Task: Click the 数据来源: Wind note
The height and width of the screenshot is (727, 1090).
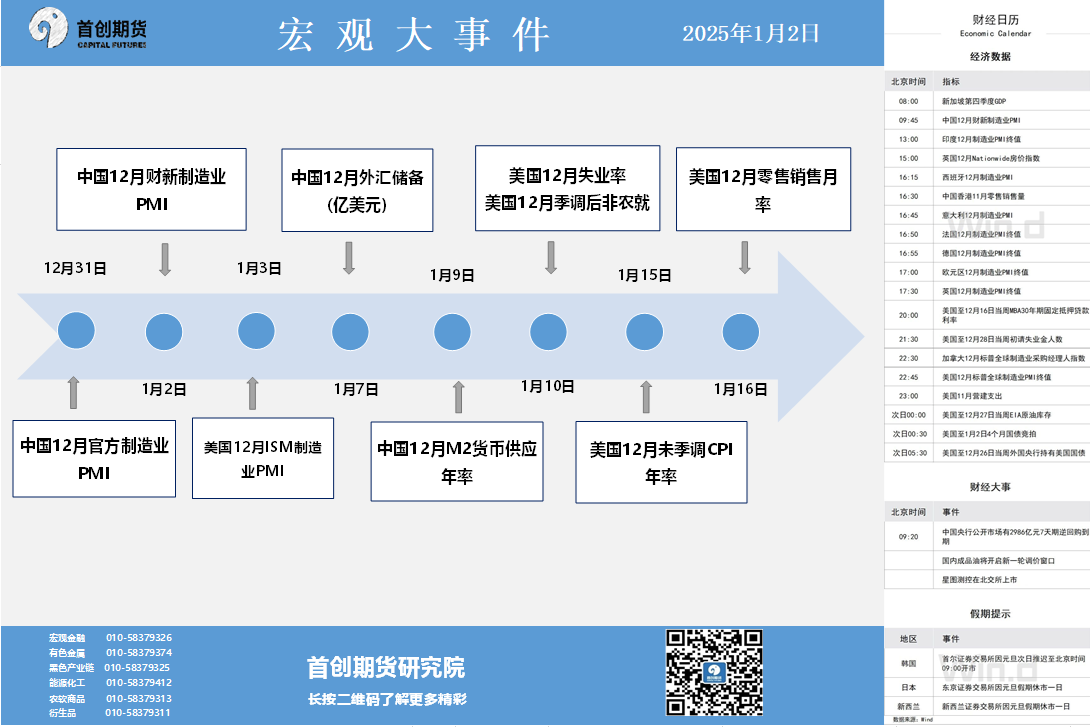Action: 913,720
